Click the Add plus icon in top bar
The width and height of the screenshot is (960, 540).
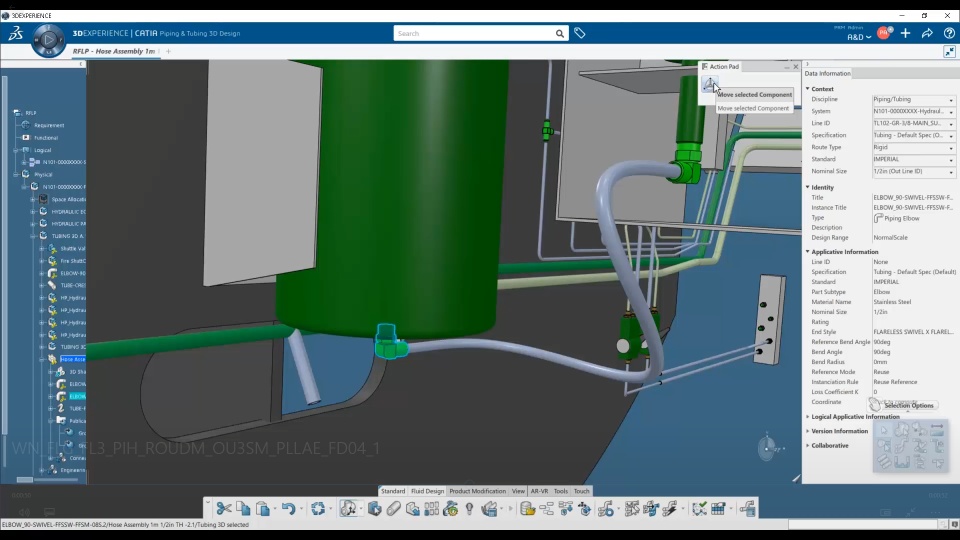pyautogui.click(x=906, y=33)
